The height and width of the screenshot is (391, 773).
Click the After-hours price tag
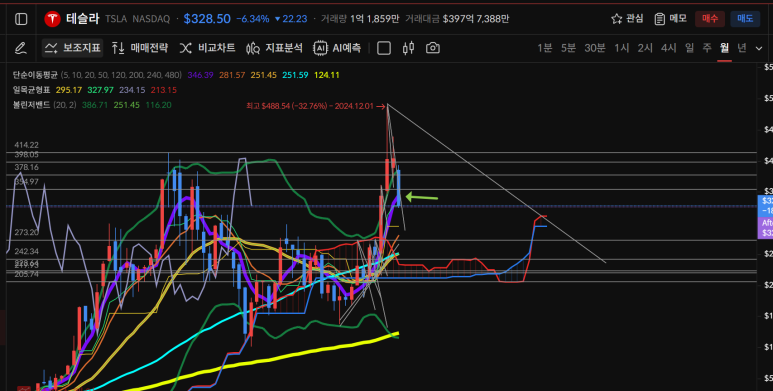pyautogui.click(x=765, y=228)
